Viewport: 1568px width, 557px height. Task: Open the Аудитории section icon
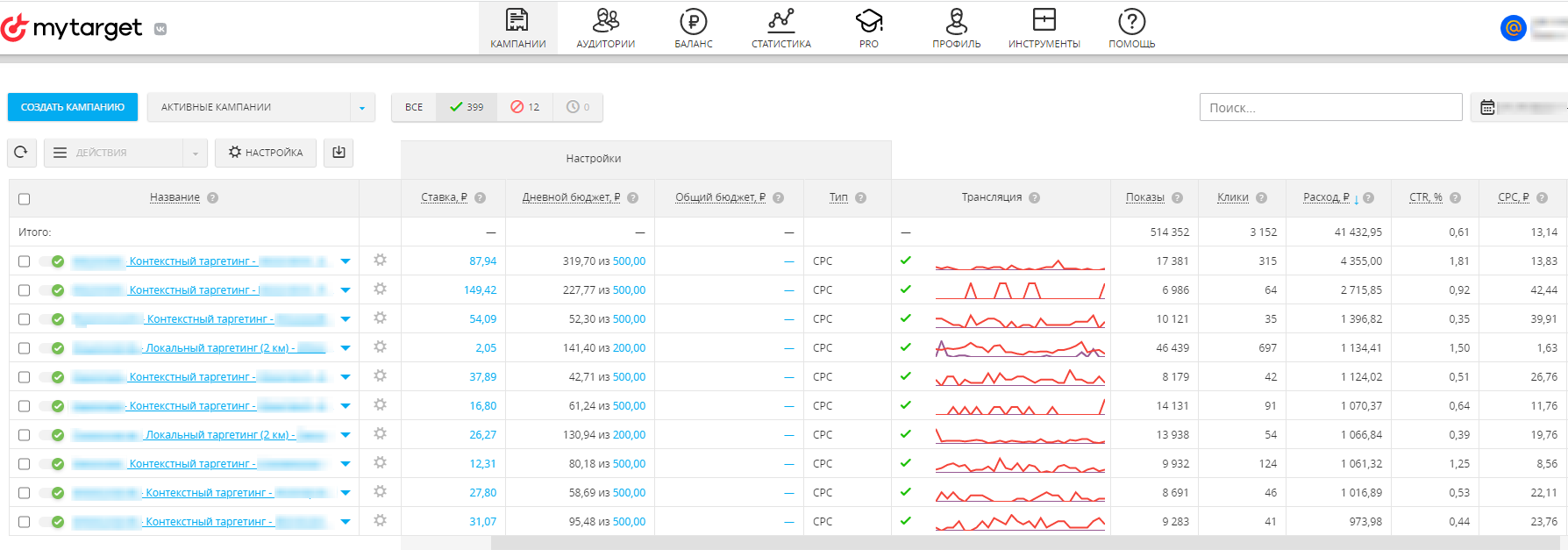(606, 20)
